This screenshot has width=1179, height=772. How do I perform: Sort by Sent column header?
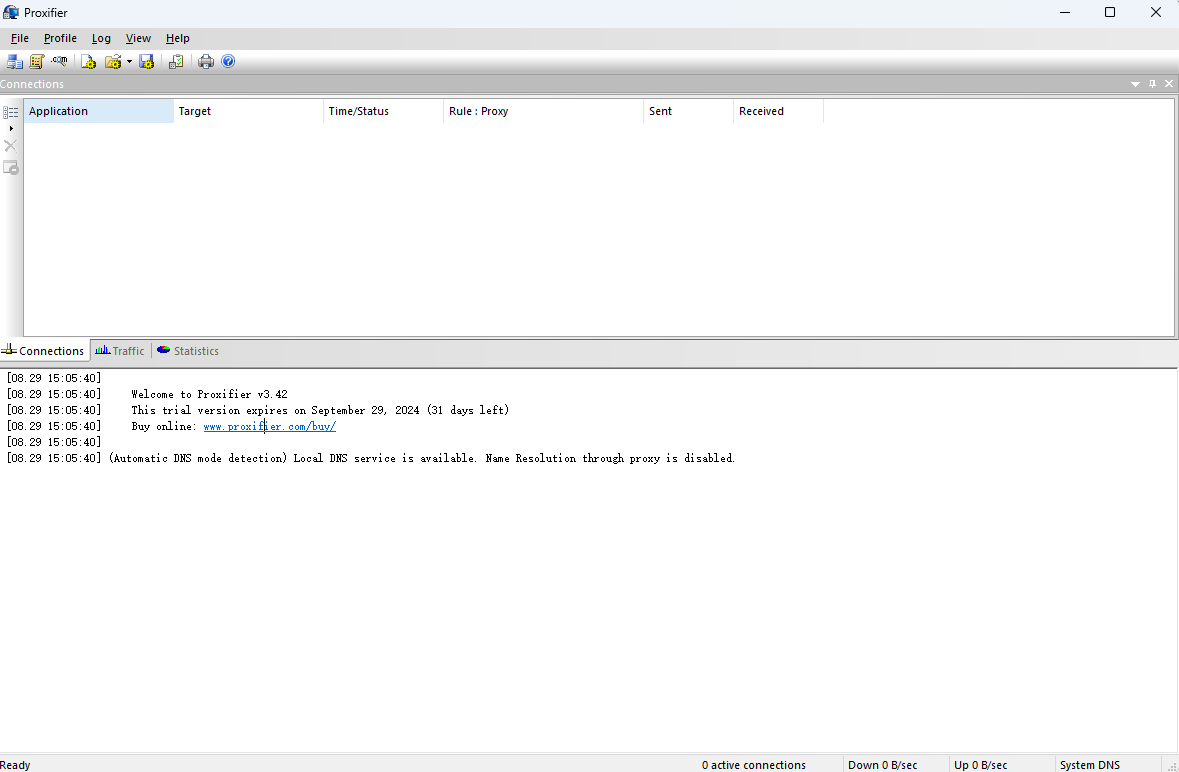point(689,111)
